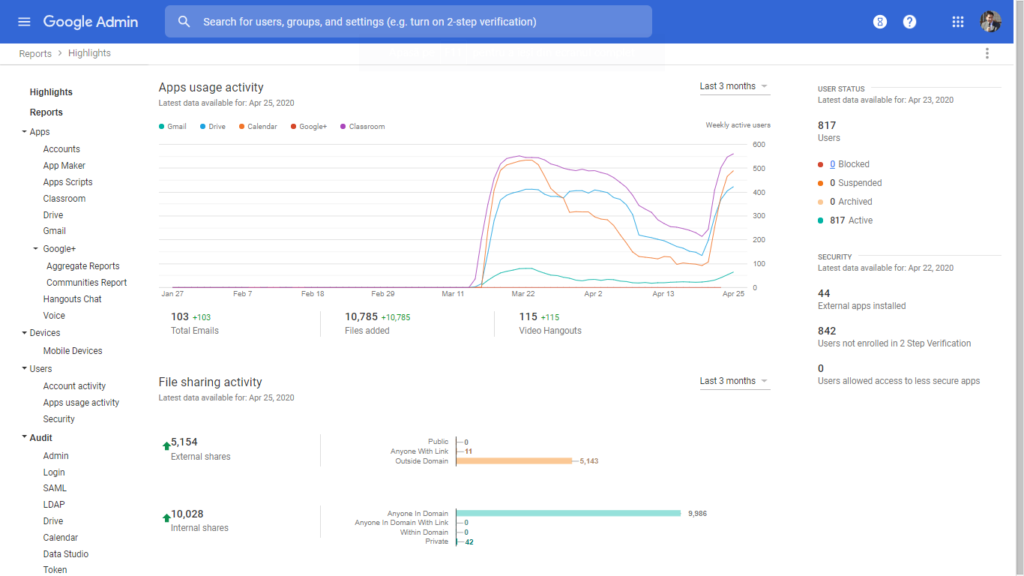The width and height of the screenshot is (1024, 576).
Task: Open Classroom report in sidebar
Action: [64, 199]
